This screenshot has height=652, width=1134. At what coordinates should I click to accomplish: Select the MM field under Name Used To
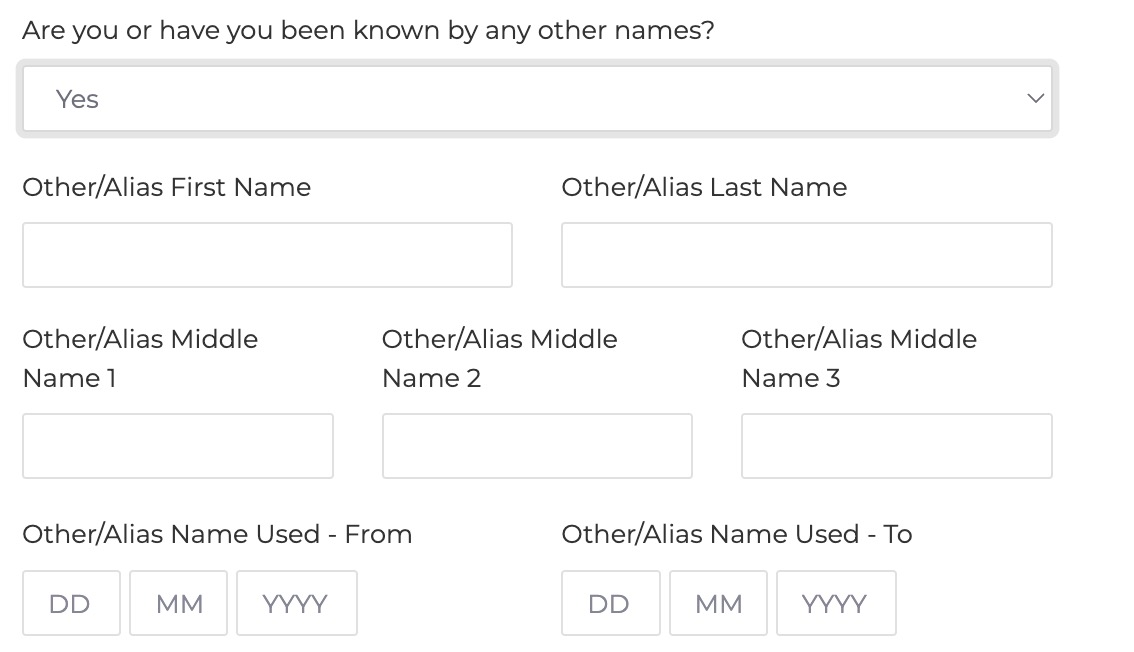tap(718, 602)
